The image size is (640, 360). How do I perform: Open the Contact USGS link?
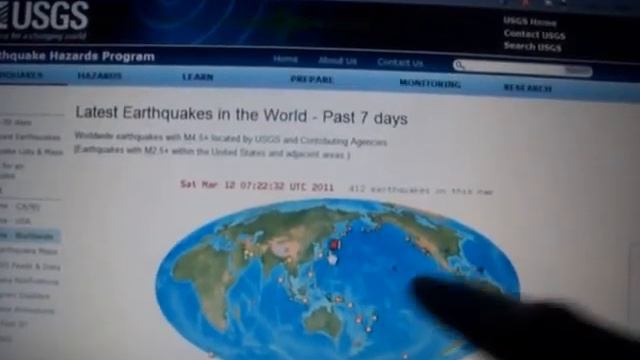coord(534,35)
